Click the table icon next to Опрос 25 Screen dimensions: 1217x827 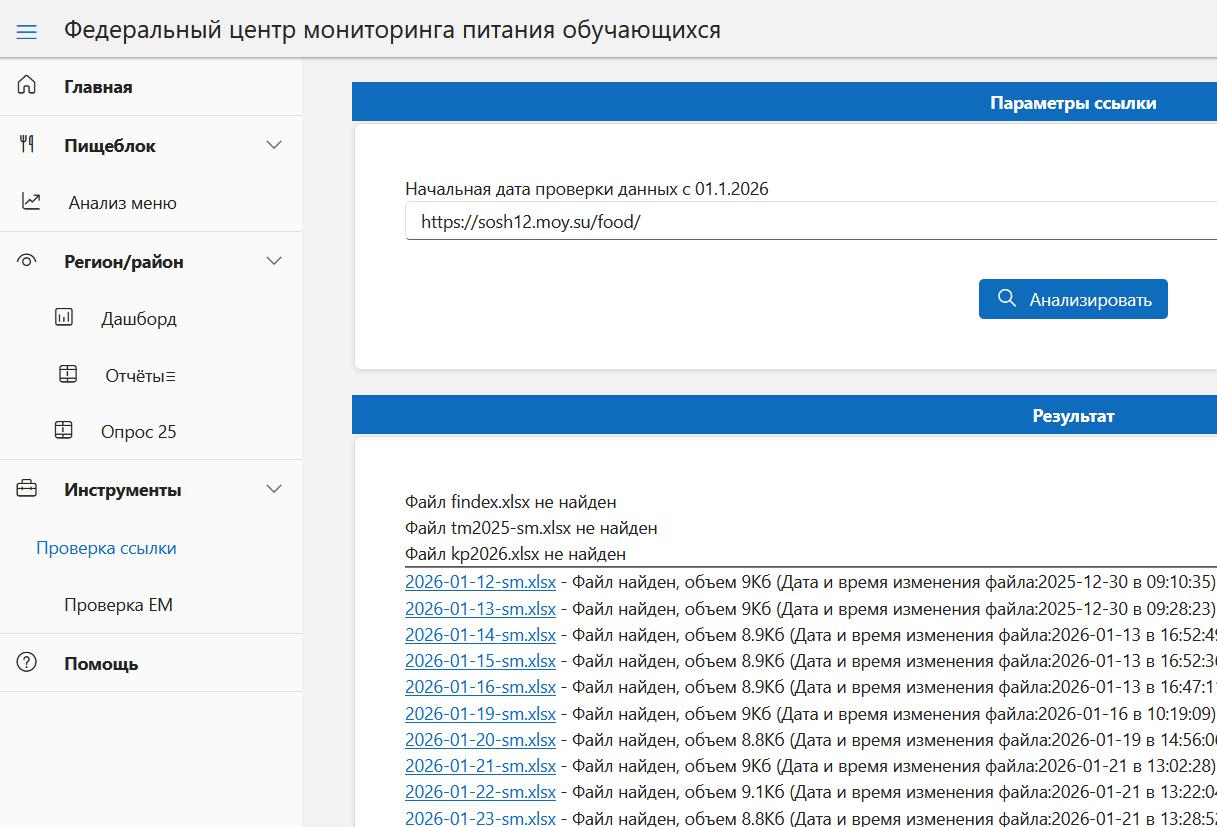64,431
